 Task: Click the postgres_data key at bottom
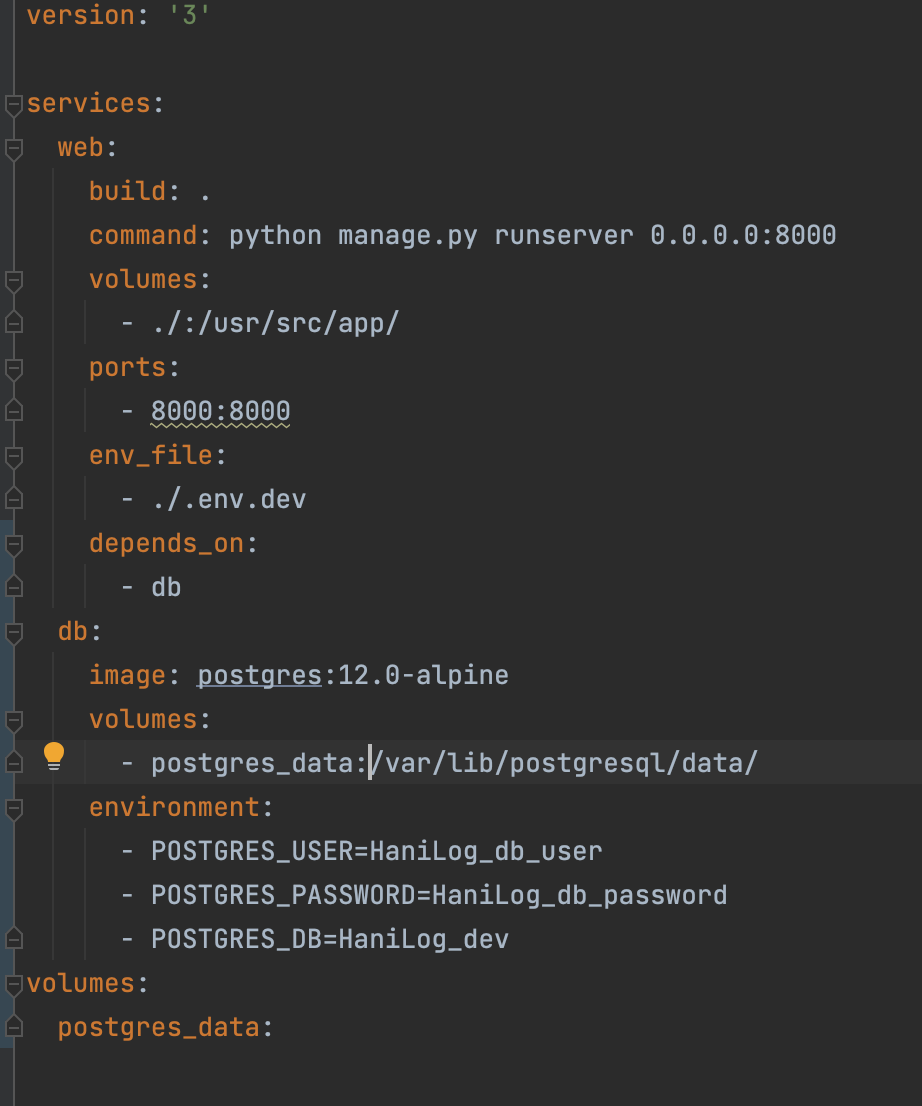tap(159, 1028)
